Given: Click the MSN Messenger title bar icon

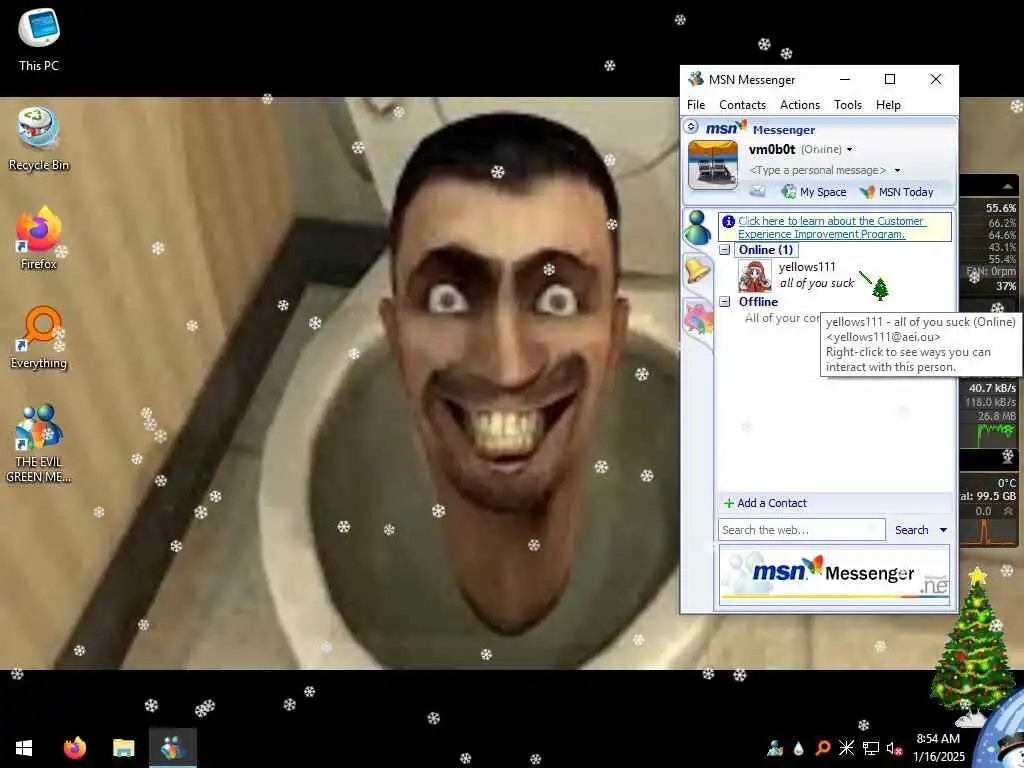Looking at the screenshot, I should pos(696,79).
